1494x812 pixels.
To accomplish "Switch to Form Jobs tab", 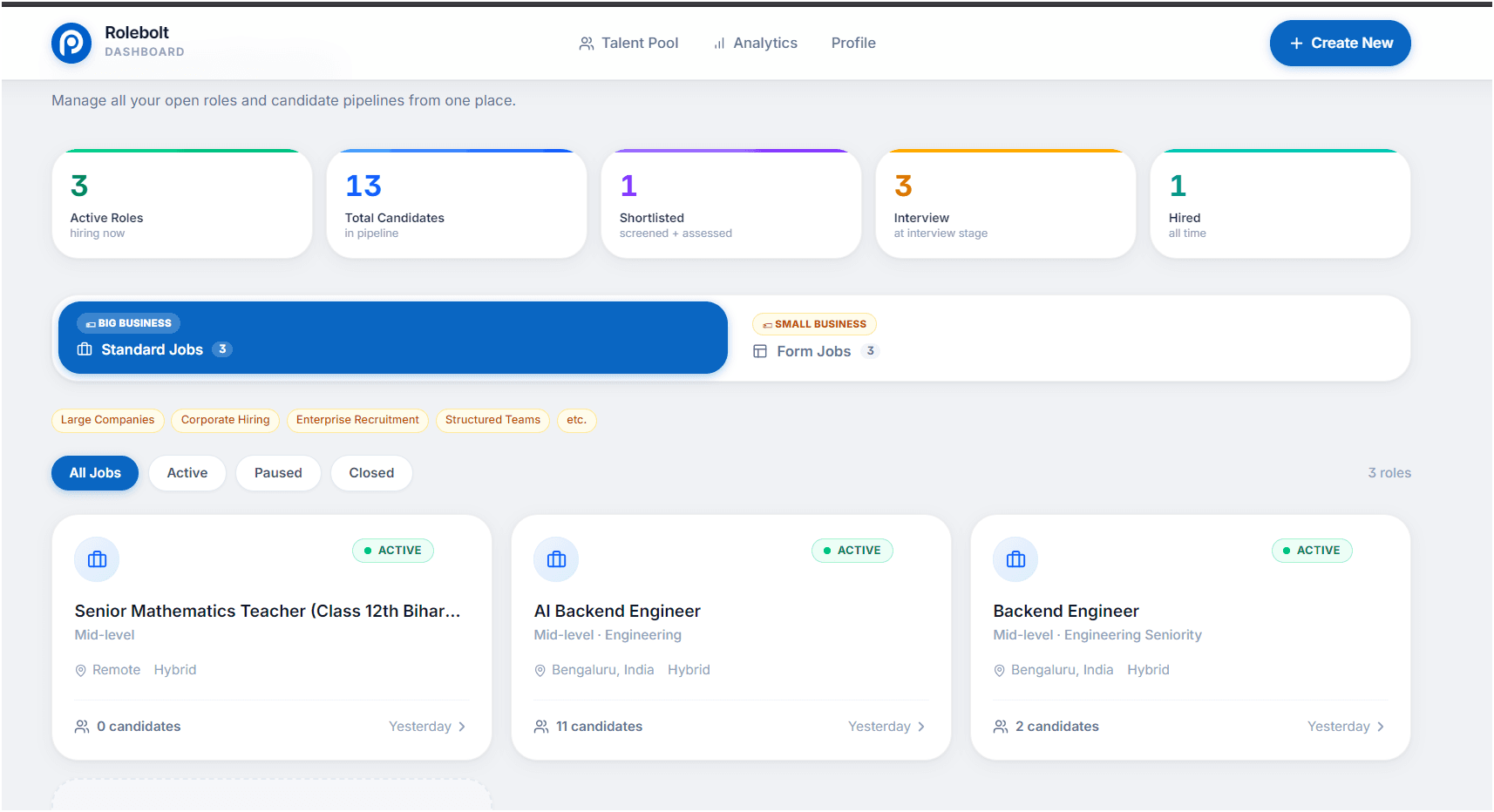I will (1070, 338).
